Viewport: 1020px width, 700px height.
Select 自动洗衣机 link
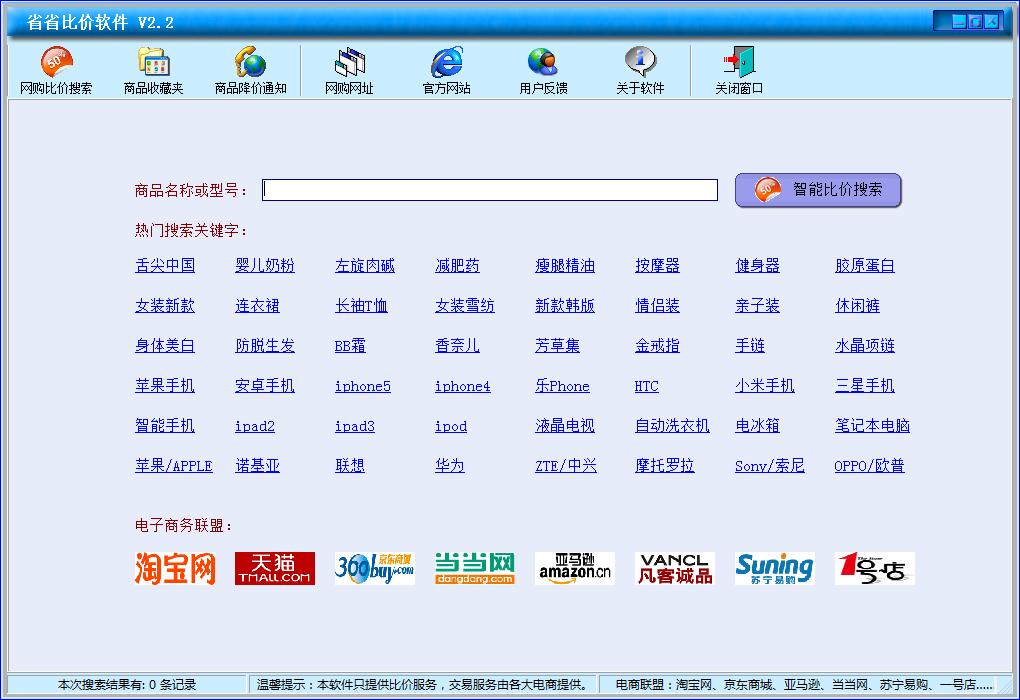click(x=672, y=425)
